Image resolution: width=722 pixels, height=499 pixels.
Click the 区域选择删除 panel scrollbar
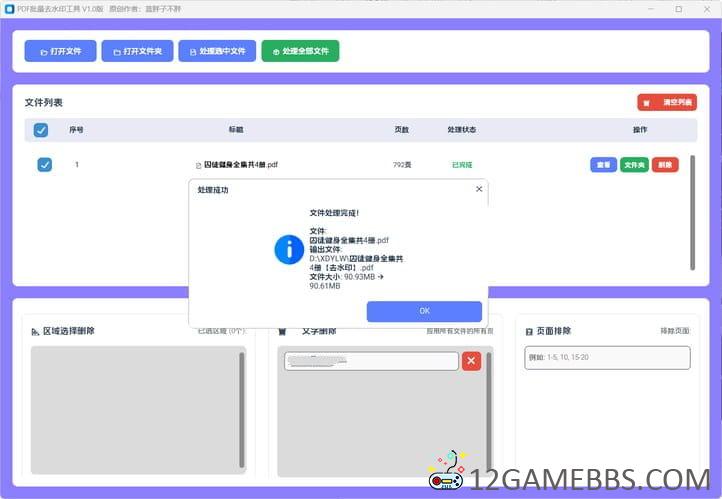point(242,410)
